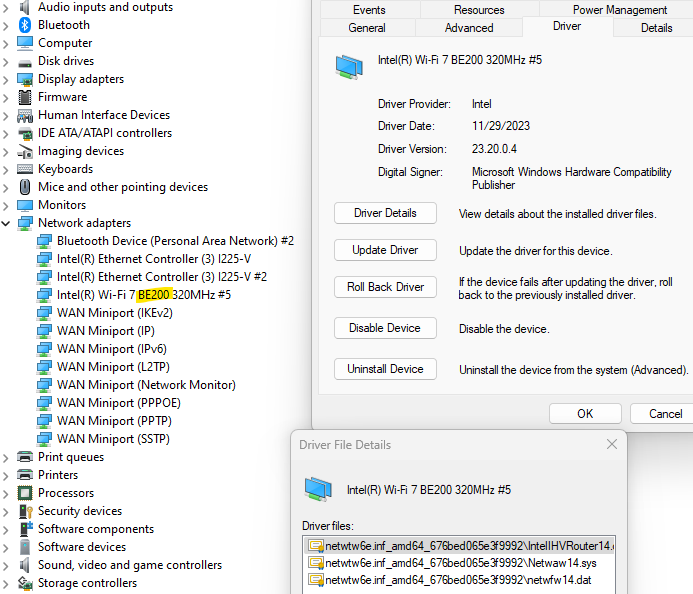The image size is (693, 594).
Task: Expand the Keyboards node
Action: (6, 169)
